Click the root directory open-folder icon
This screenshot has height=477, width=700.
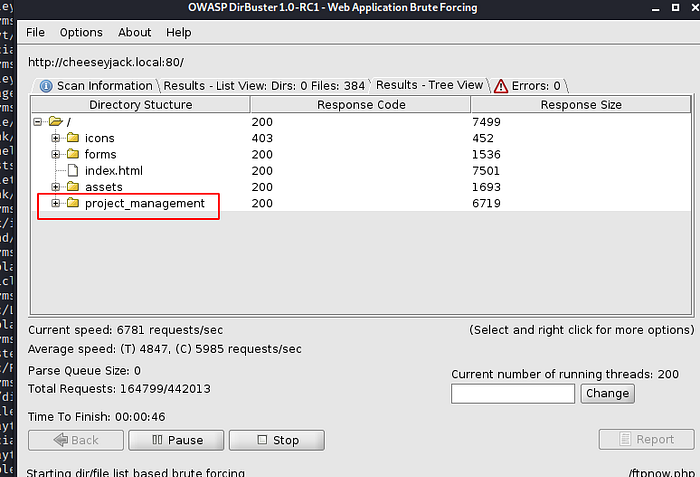(x=55, y=122)
